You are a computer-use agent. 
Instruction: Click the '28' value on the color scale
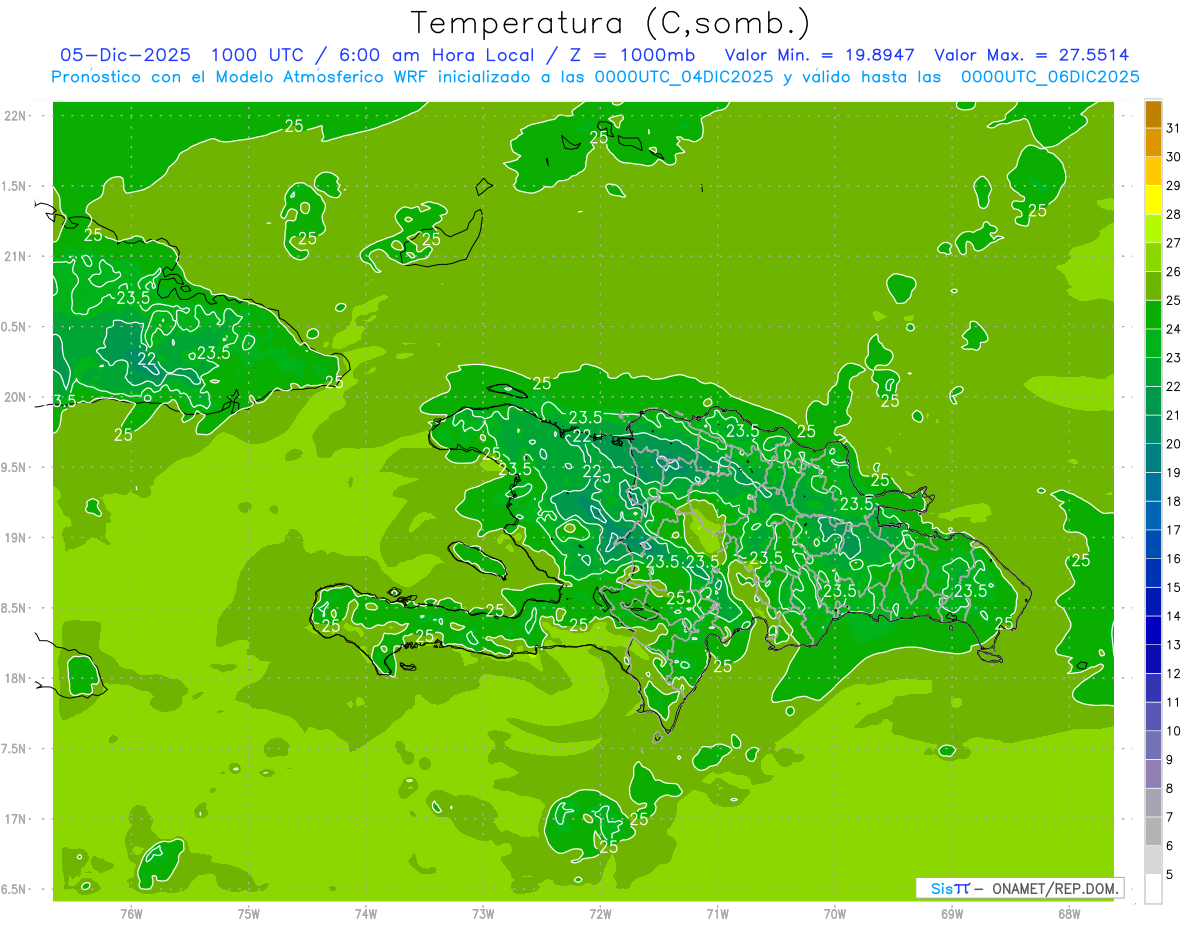click(x=1173, y=214)
